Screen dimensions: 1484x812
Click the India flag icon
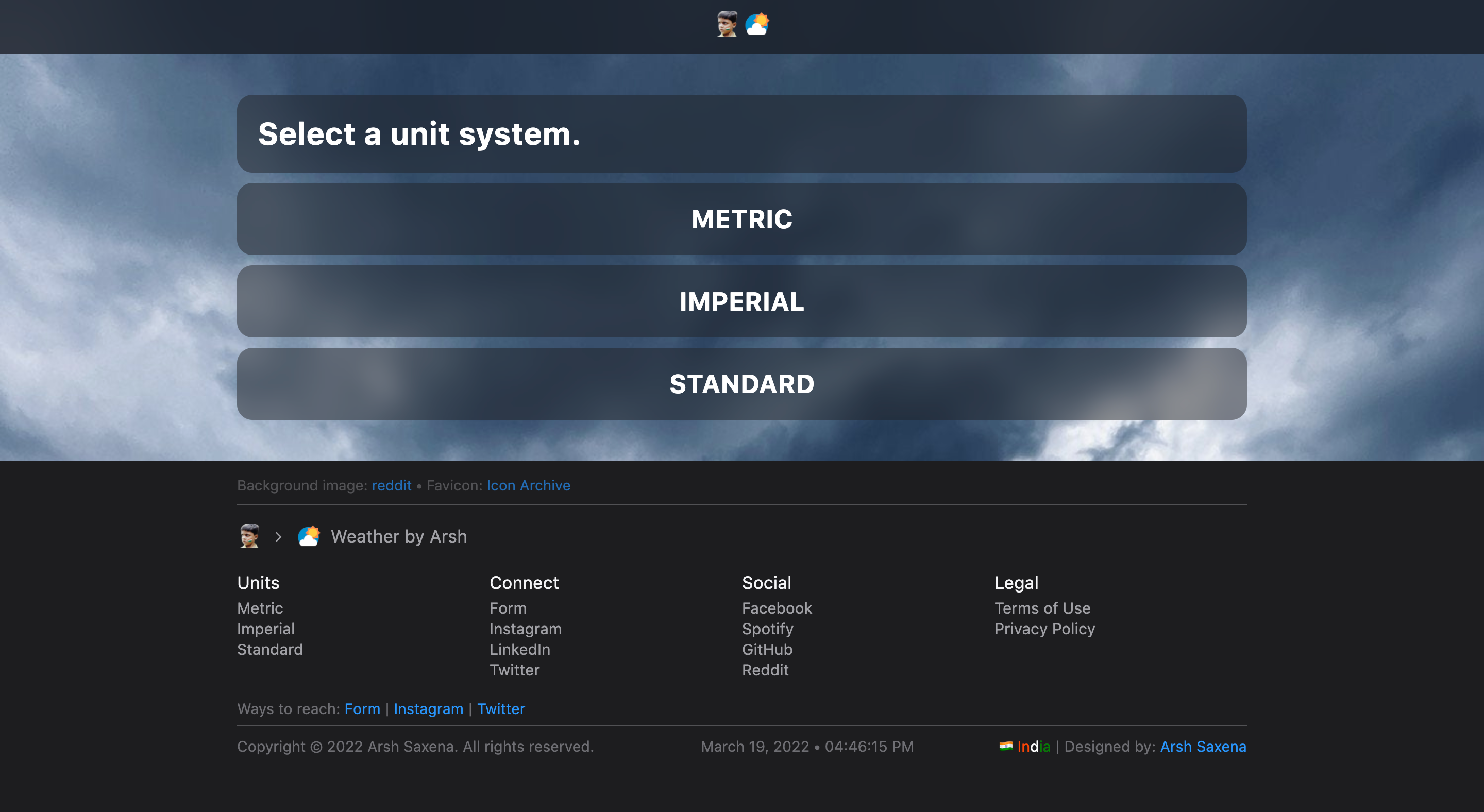pos(1006,747)
